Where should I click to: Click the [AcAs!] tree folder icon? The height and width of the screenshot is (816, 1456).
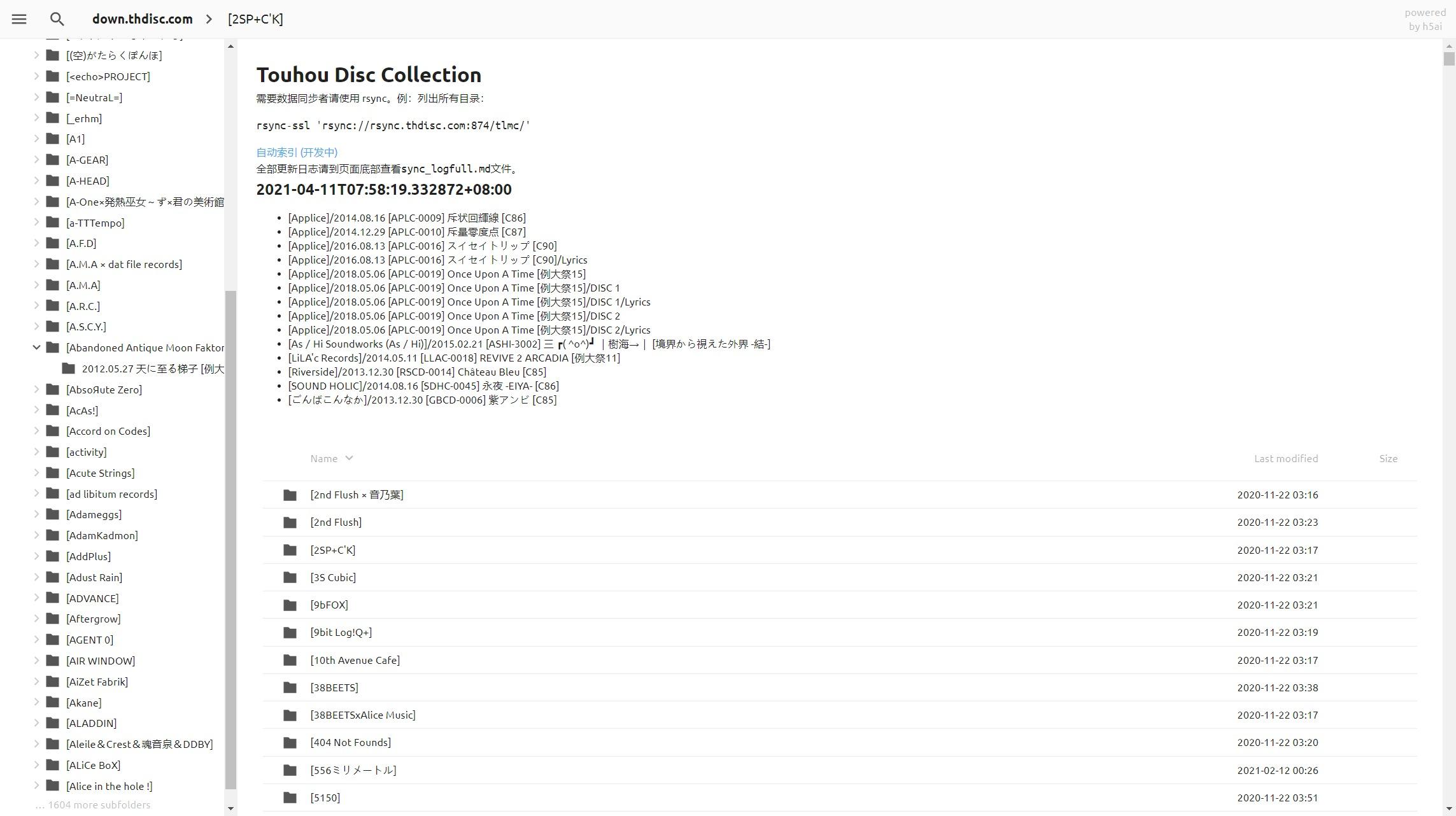[53, 411]
